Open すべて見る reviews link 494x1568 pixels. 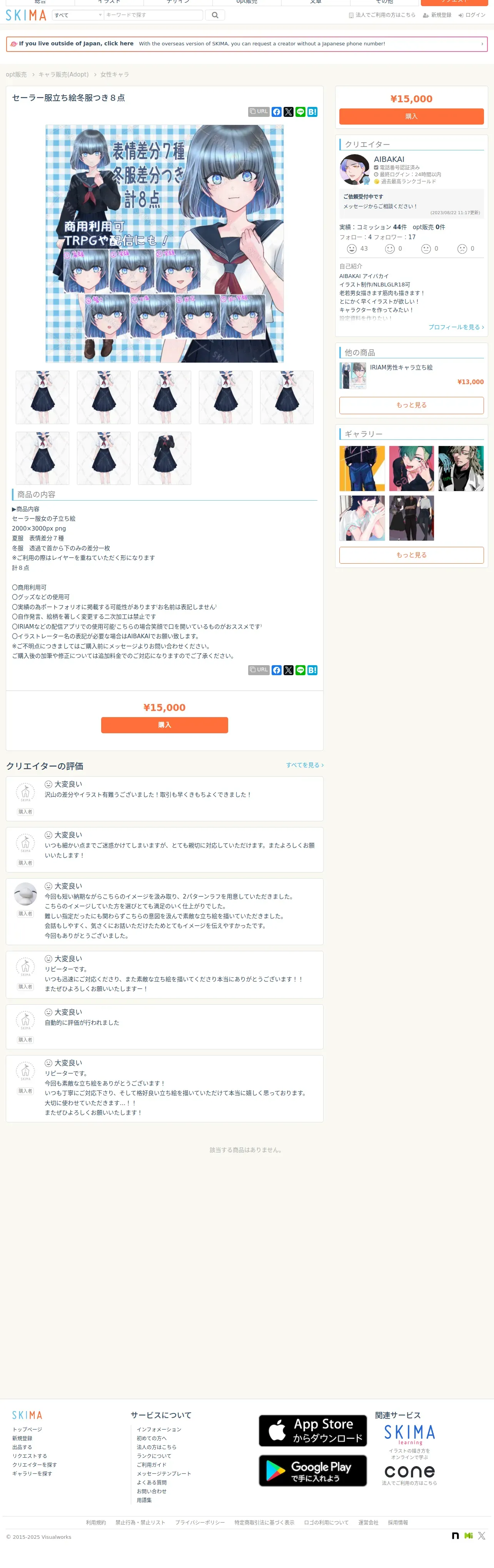click(305, 765)
